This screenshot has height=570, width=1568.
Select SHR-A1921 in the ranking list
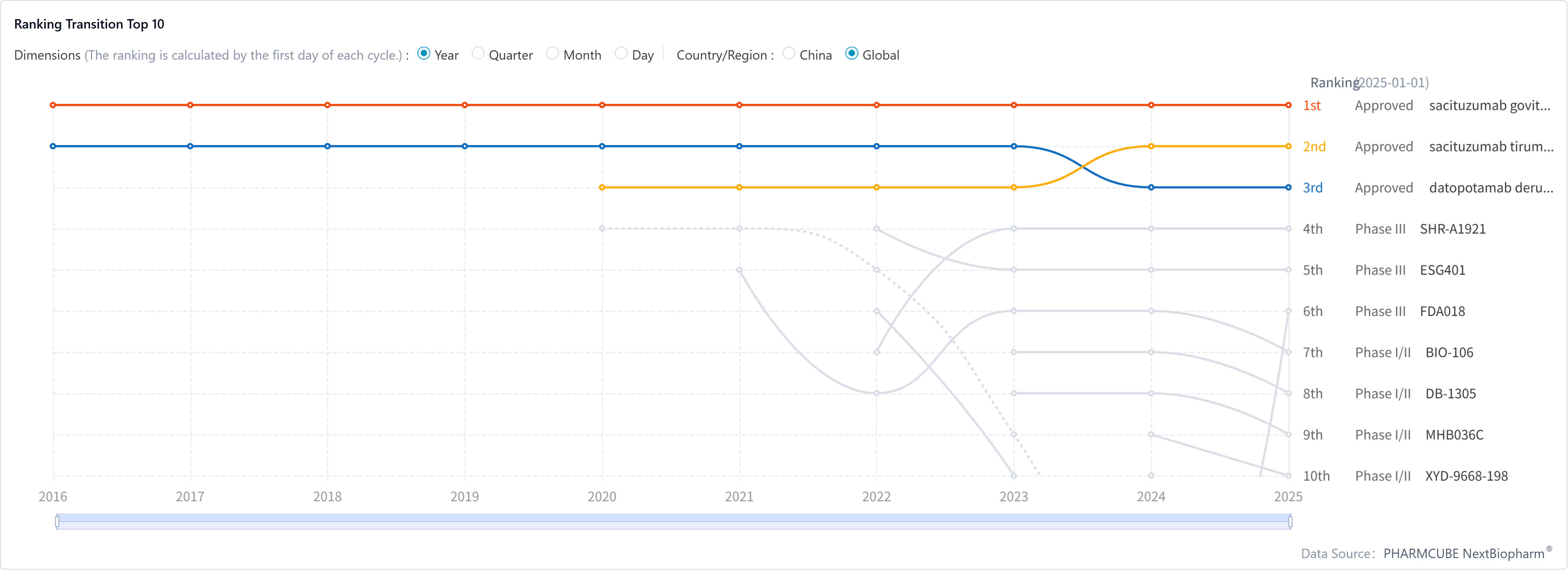pyautogui.click(x=1452, y=229)
